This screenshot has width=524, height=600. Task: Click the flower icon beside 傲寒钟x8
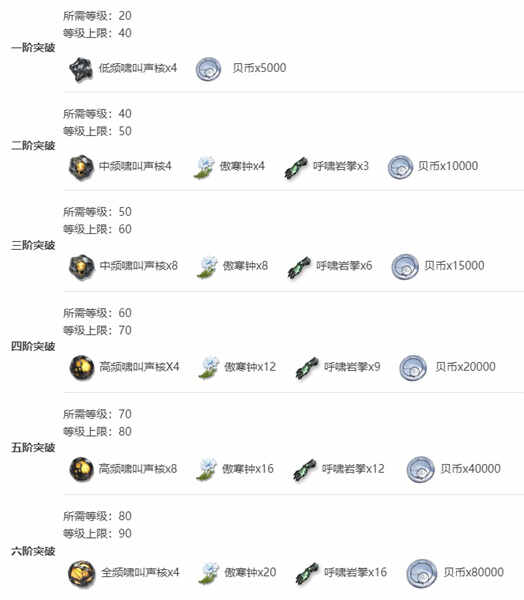pos(207,267)
